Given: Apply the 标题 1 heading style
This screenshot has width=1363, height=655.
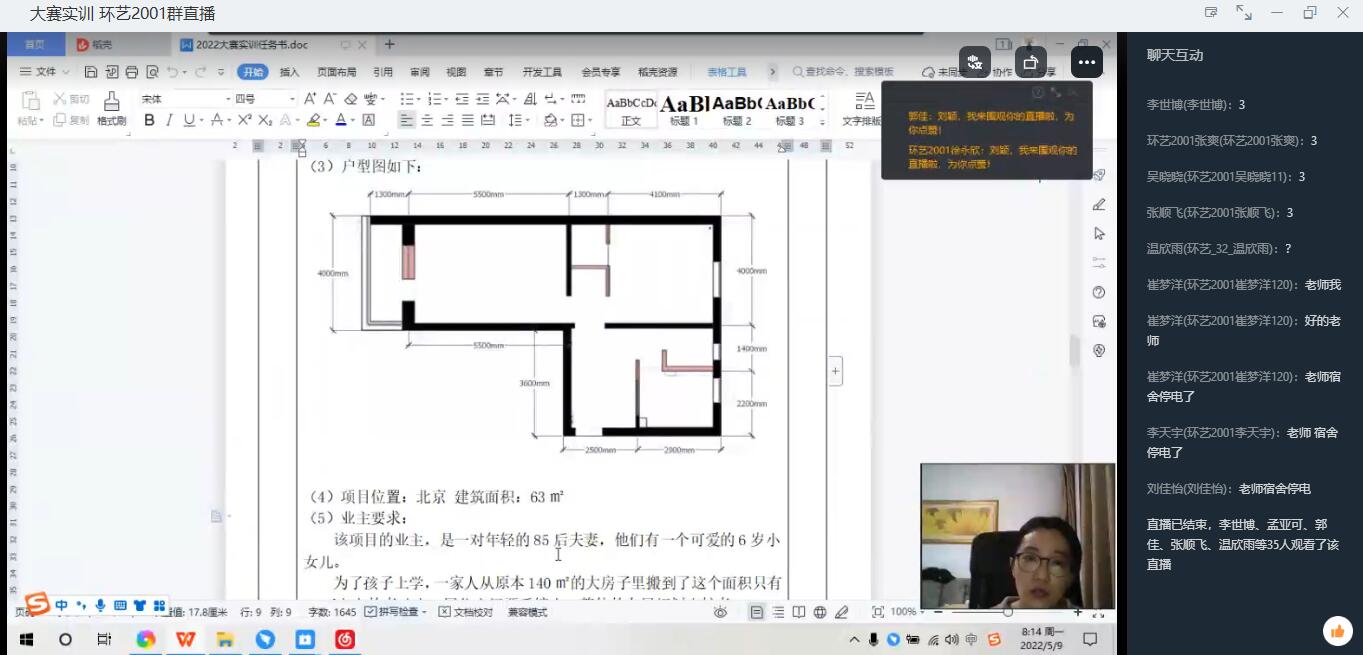Looking at the screenshot, I should coord(684,109).
